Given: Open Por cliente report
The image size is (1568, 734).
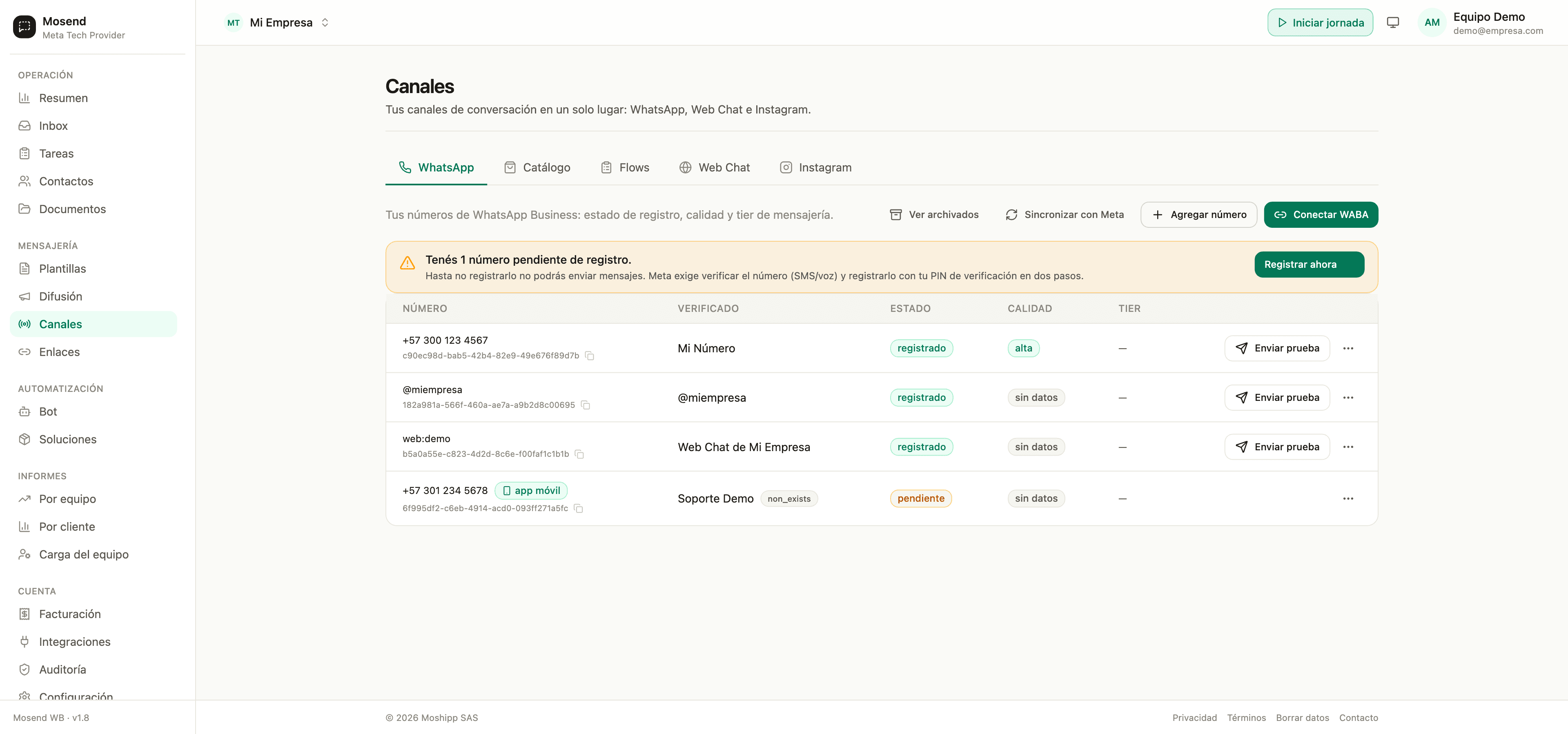Looking at the screenshot, I should coord(93,527).
